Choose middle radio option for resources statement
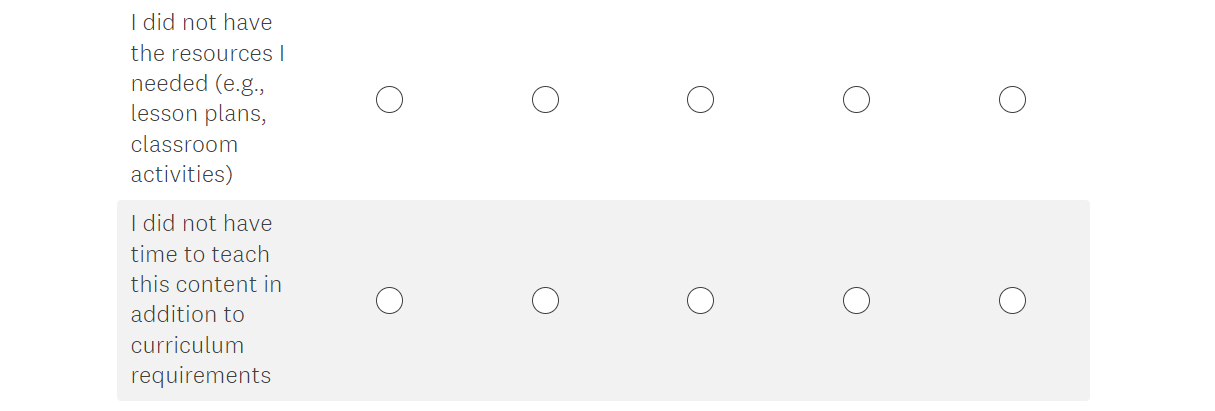Image resolution: width=1215 pixels, height=411 pixels. (x=700, y=100)
